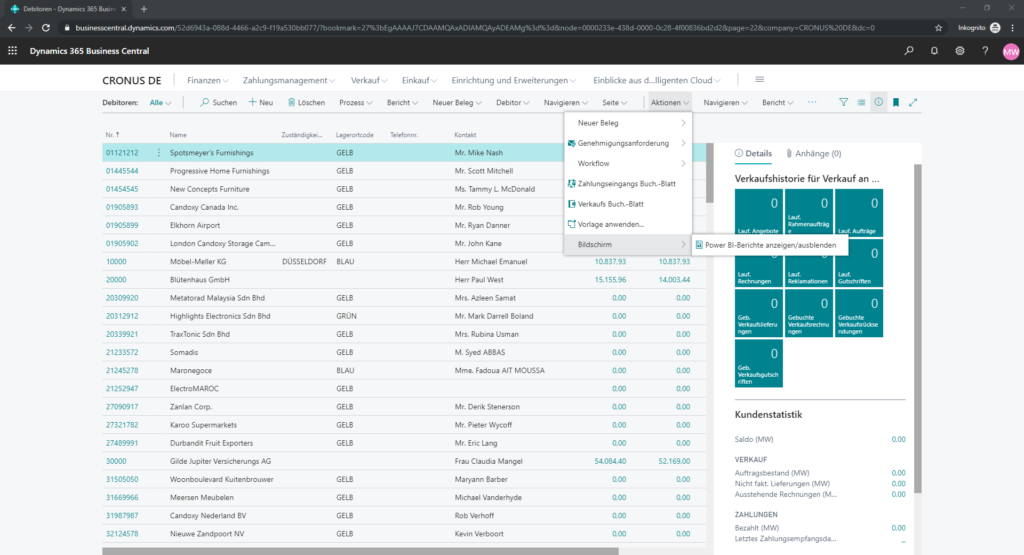Image resolution: width=1024 pixels, height=555 pixels.
Task: Click the FactBox pane vertical scrollbar
Action: [918, 328]
